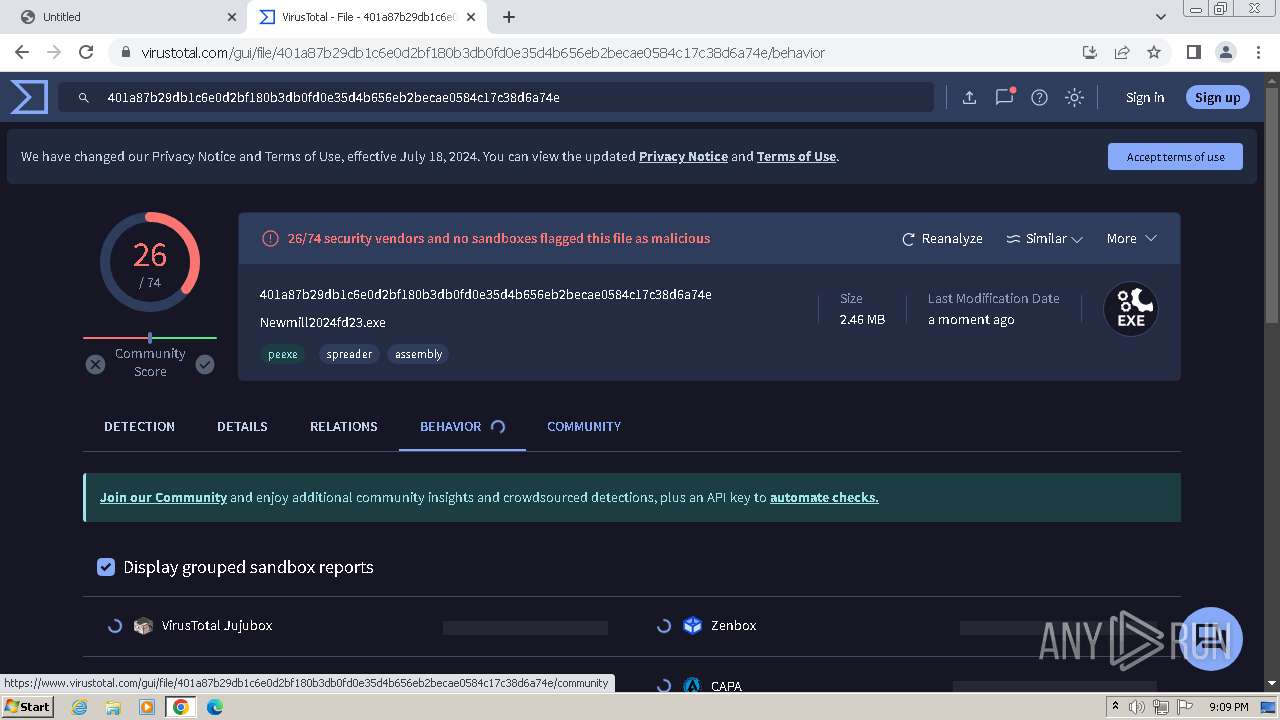Click the search magnifier icon
This screenshot has height=720, width=1280.
(84, 97)
